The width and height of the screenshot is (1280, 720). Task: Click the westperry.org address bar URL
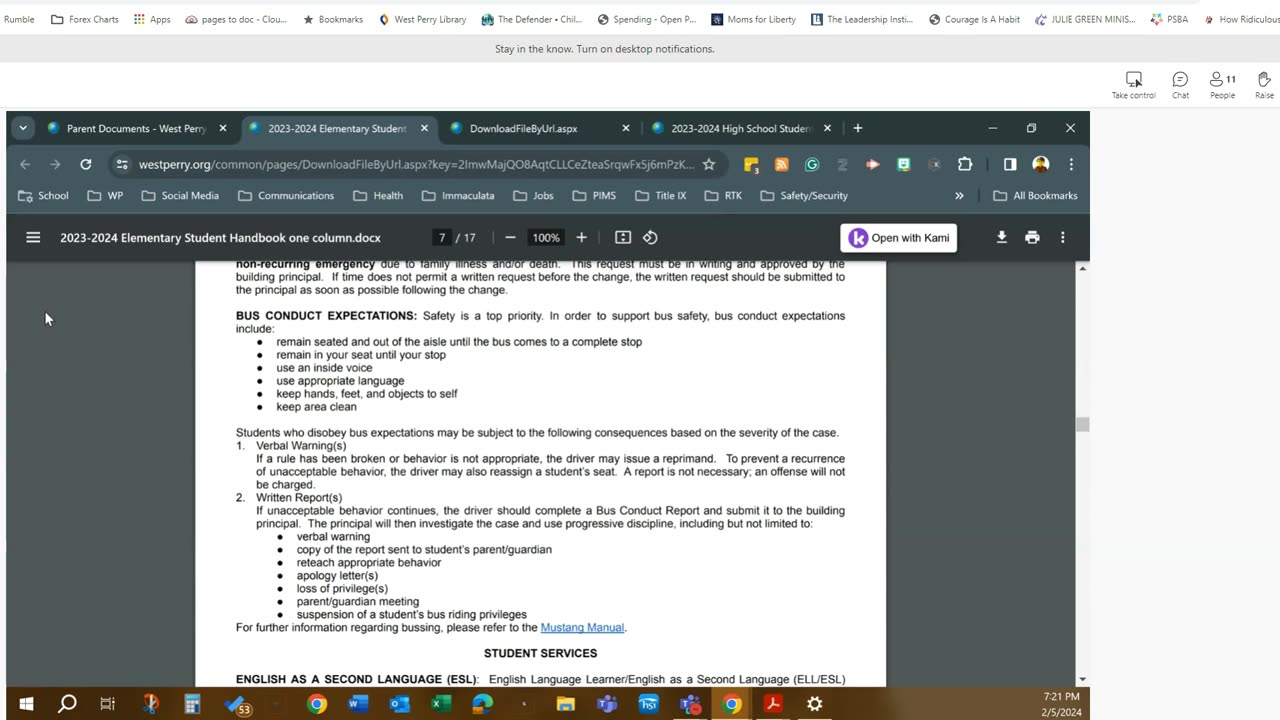coord(416,164)
